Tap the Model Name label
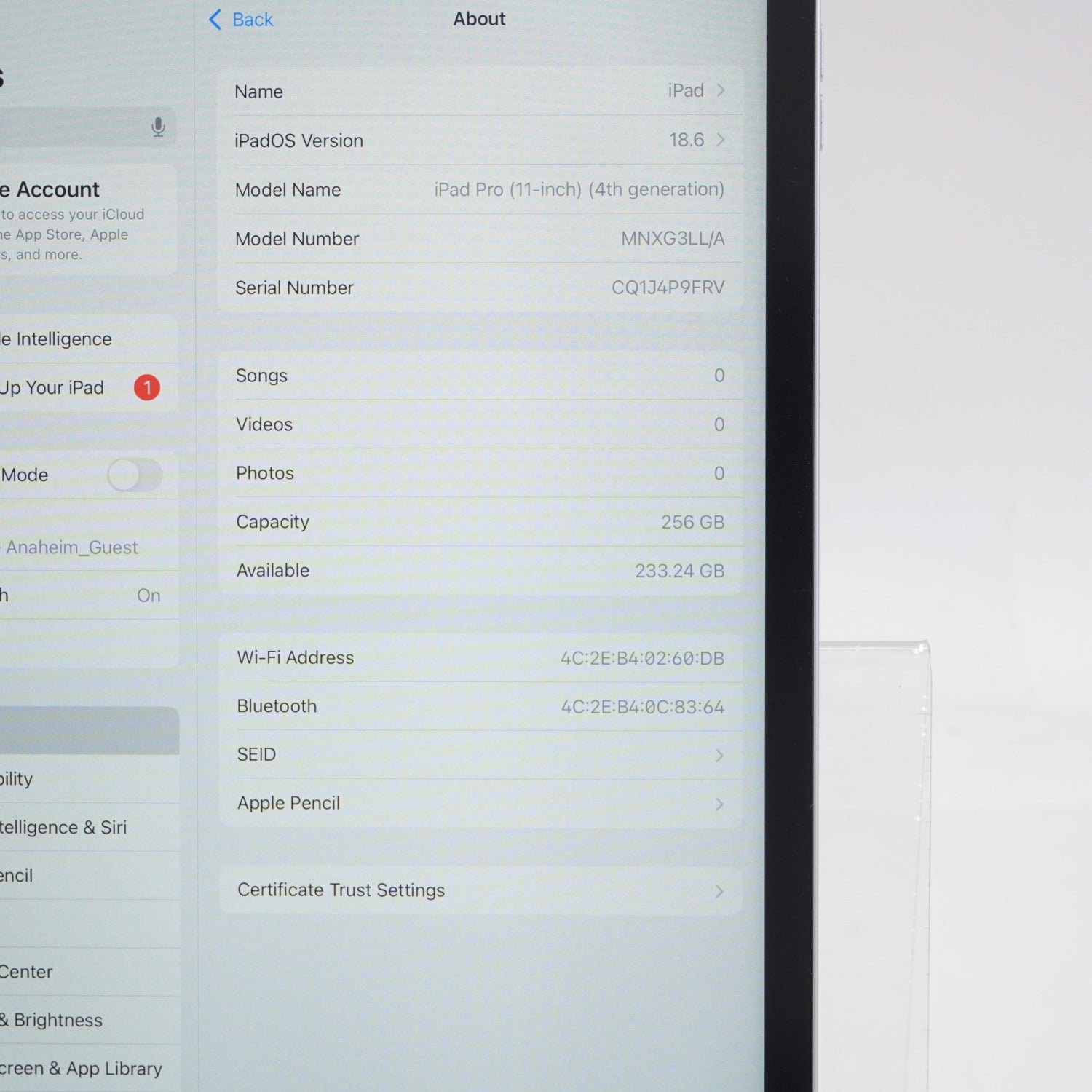This screenshot has height=1092, width=1092. (x=288, y=190)
